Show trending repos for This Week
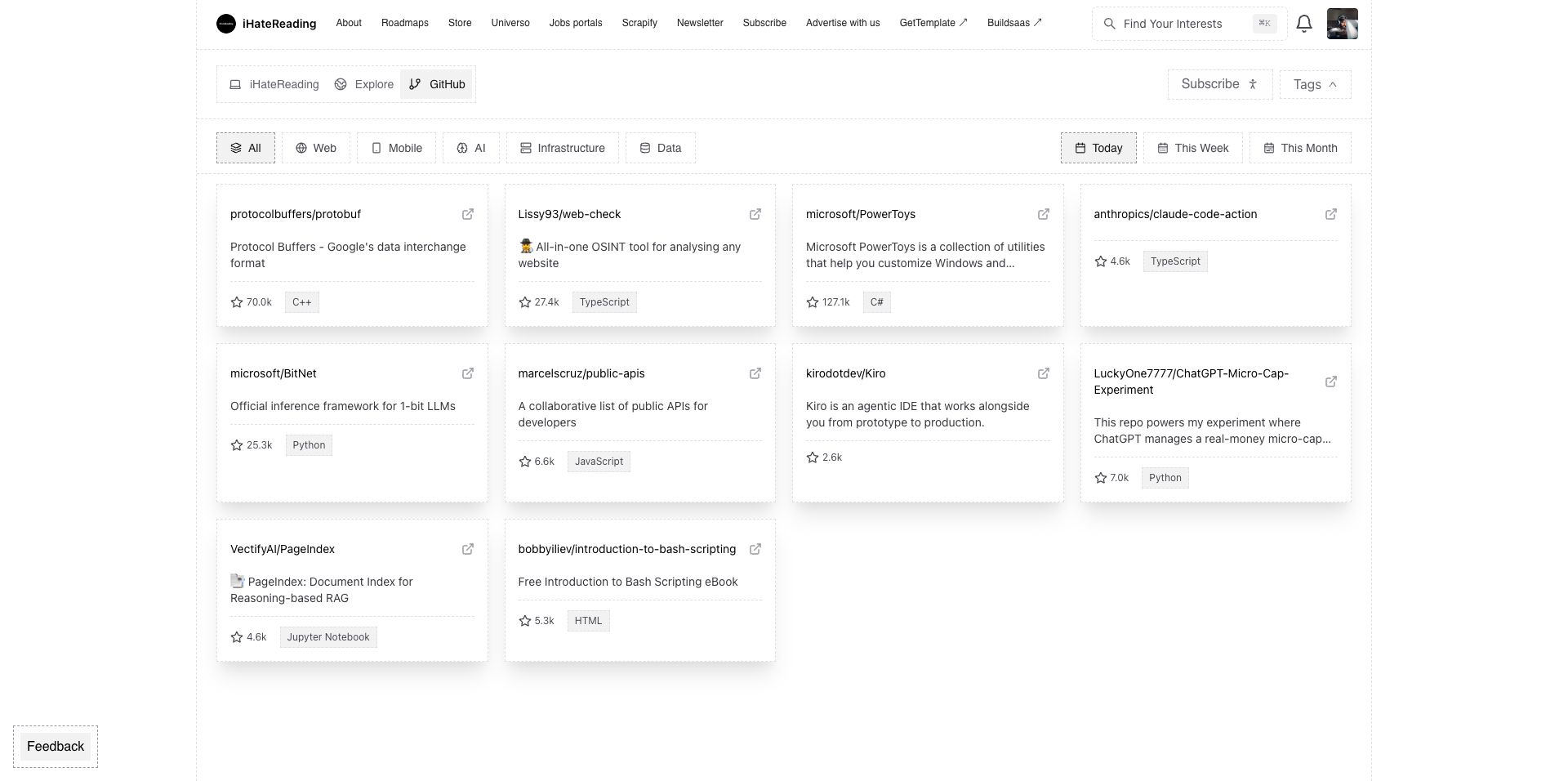This screenshot has height=781, width=1568. tap(1193, 148)
